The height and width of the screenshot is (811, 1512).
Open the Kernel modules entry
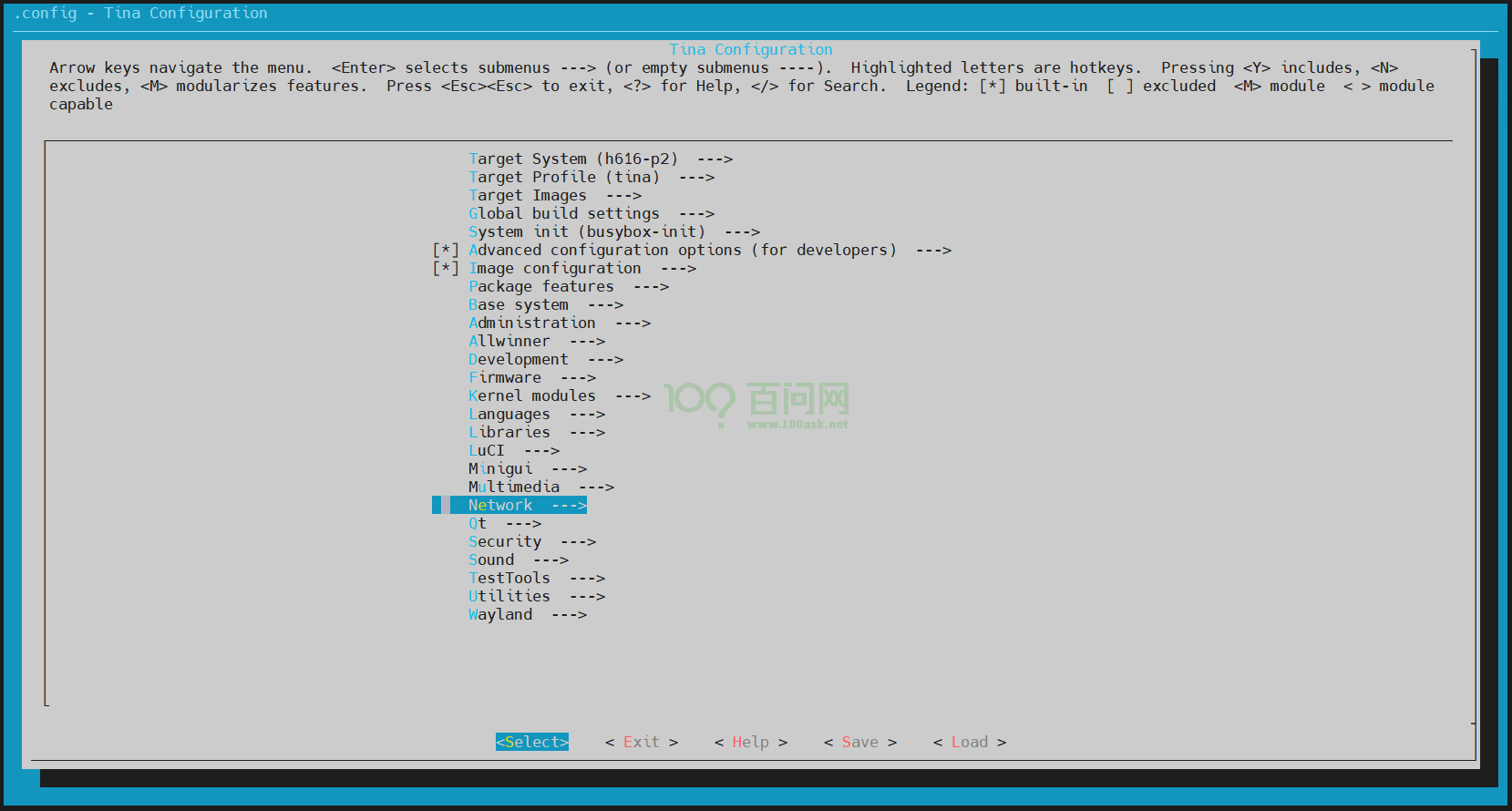click(531, 396)
